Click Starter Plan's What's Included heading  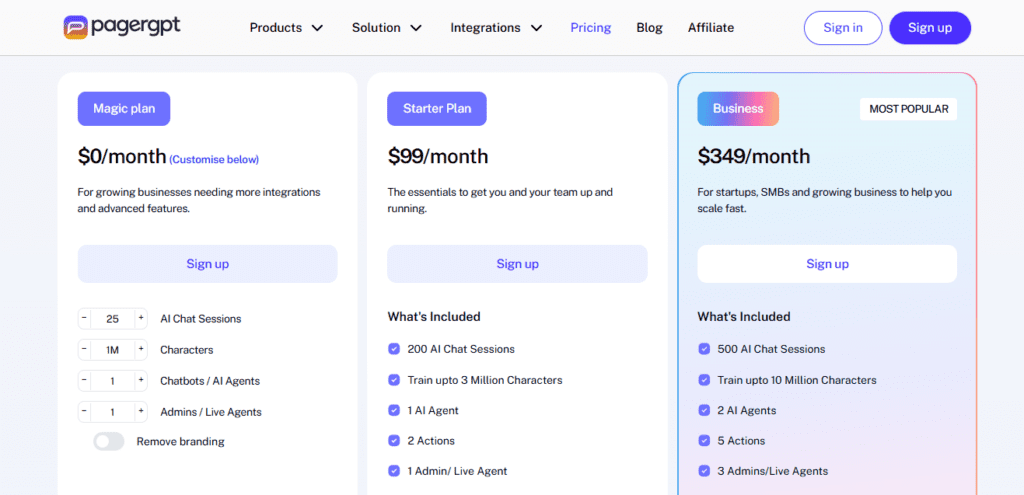tap(434, 317)
